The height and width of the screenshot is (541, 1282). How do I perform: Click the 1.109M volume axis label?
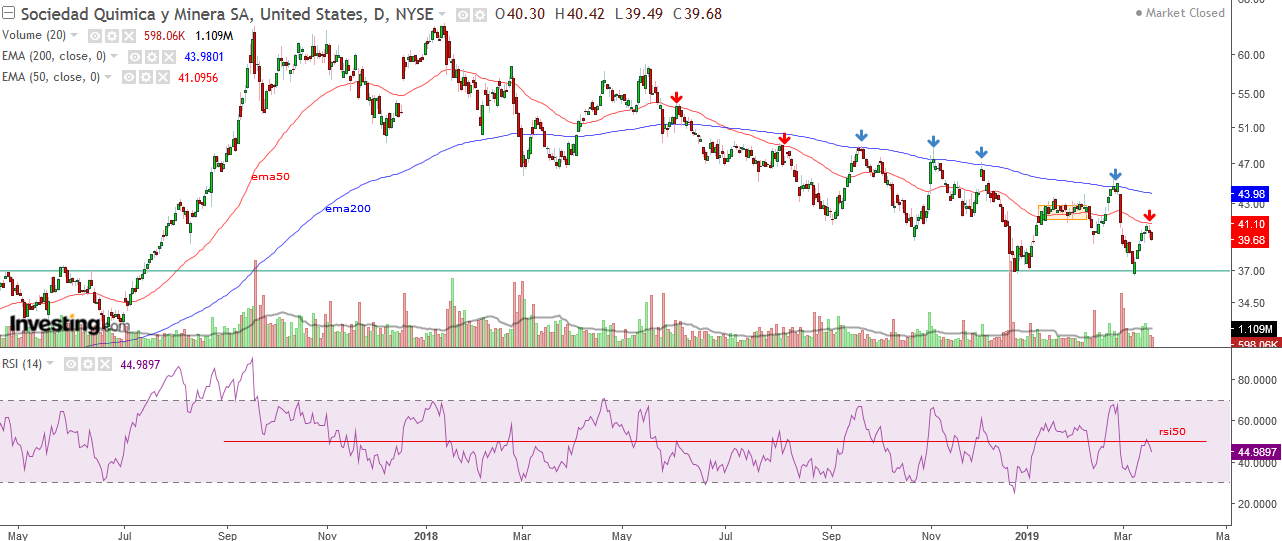[x=1253, y=328]
